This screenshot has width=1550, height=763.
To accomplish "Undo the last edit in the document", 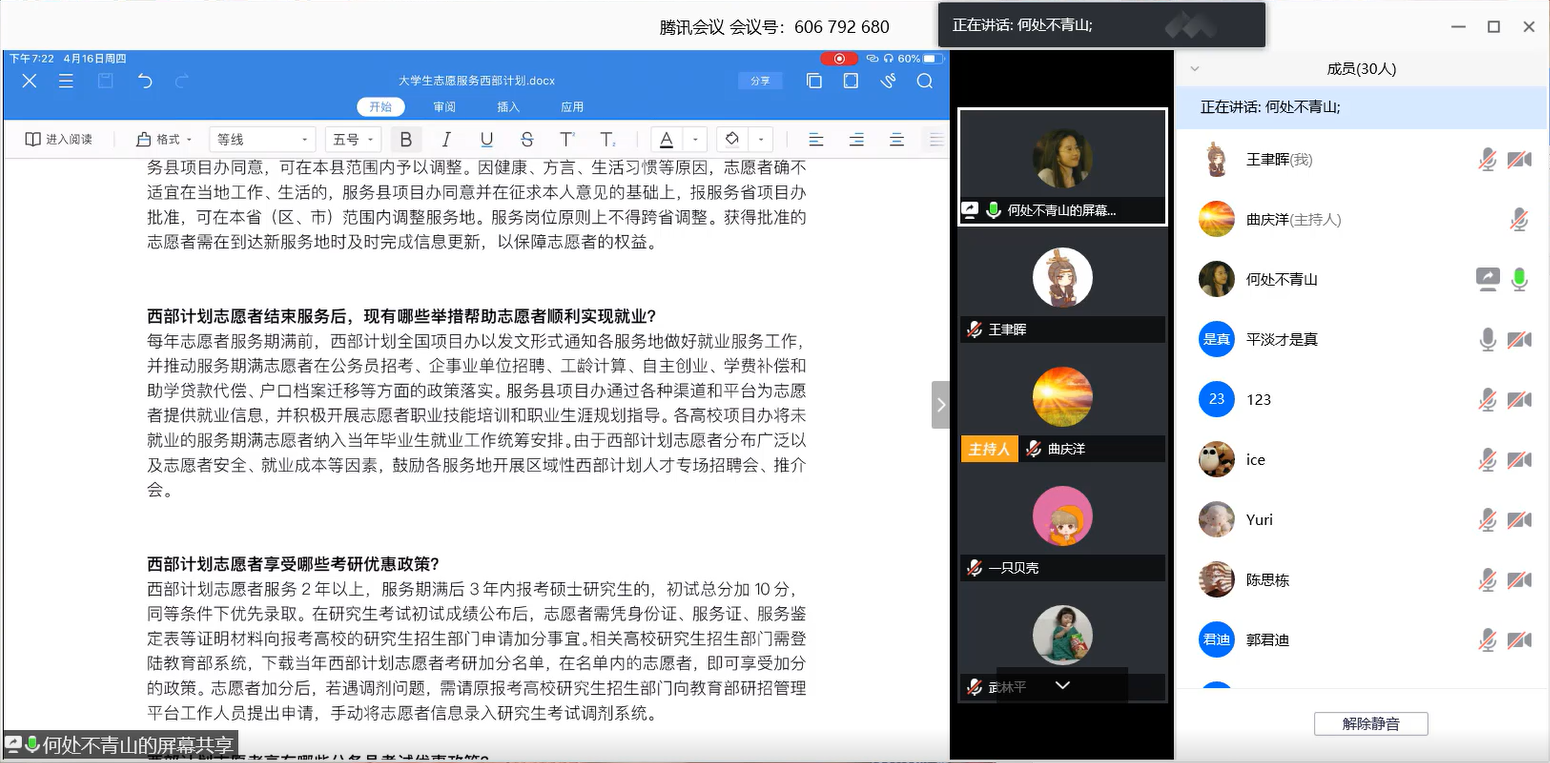I will point(145,81).
